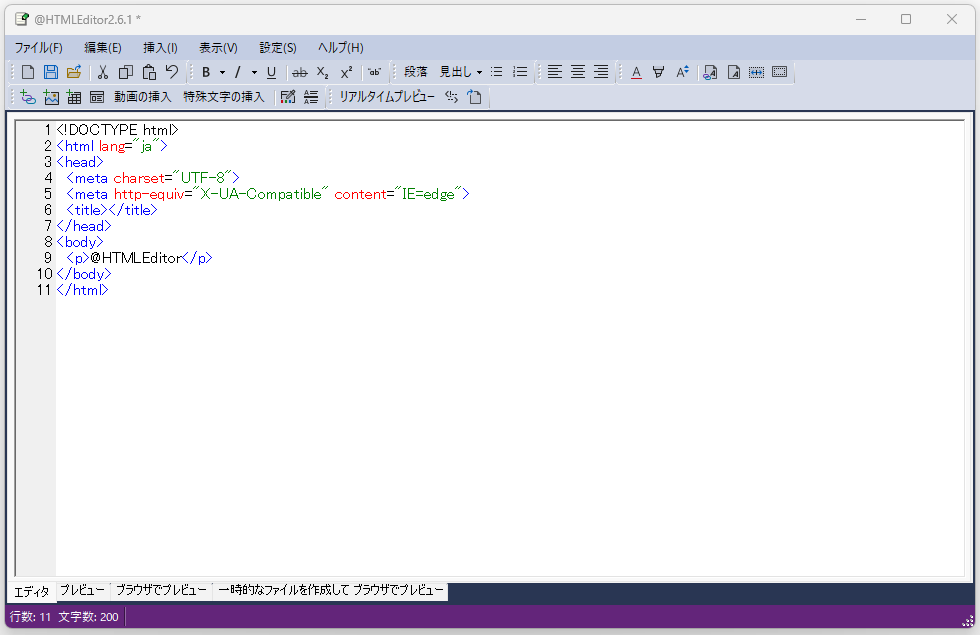Viewport: 980px width, 635px height.
Task: Toggle リアルタイムプレビュー button
Action: point(387,97)
